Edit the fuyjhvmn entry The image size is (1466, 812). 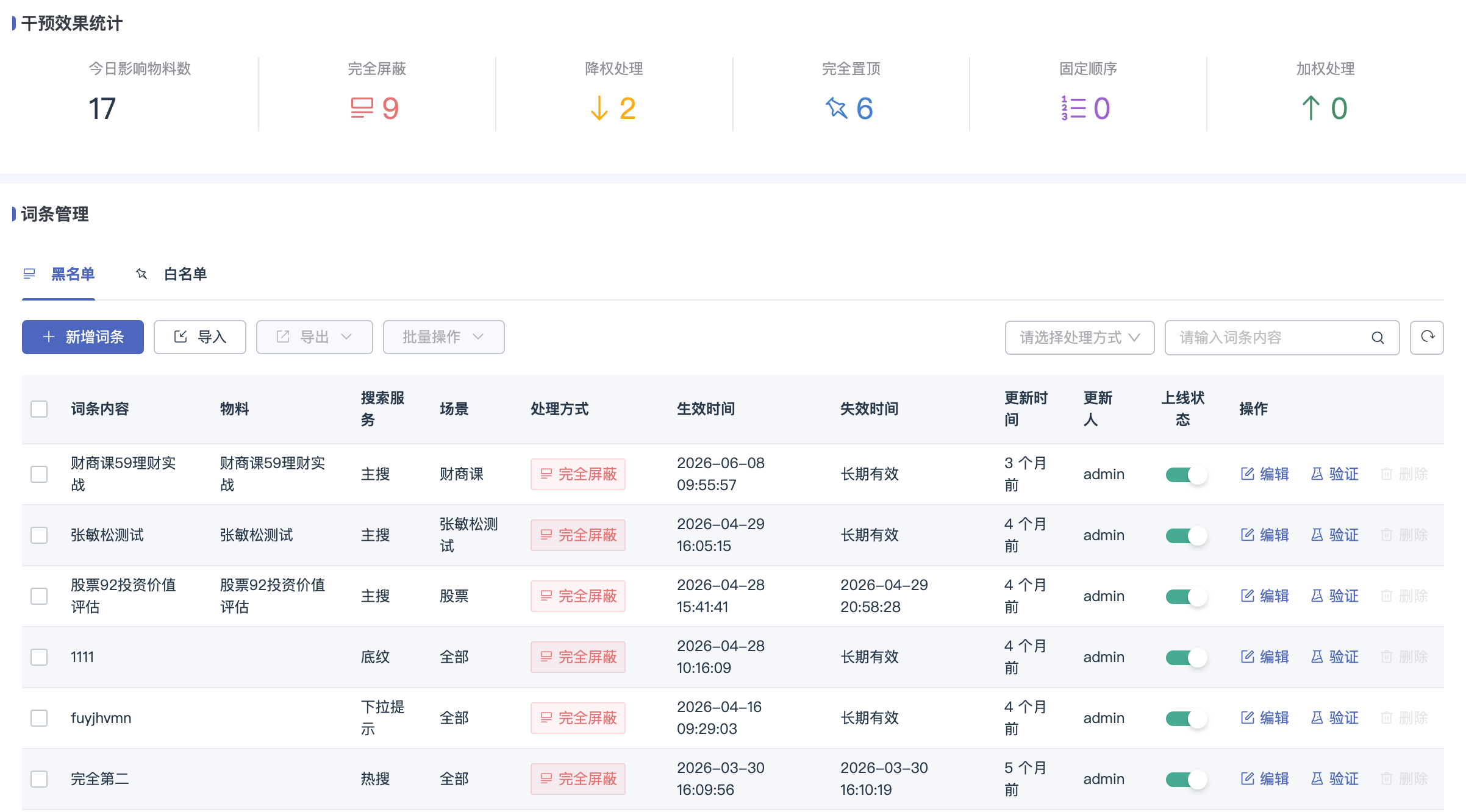[1265, 718]
